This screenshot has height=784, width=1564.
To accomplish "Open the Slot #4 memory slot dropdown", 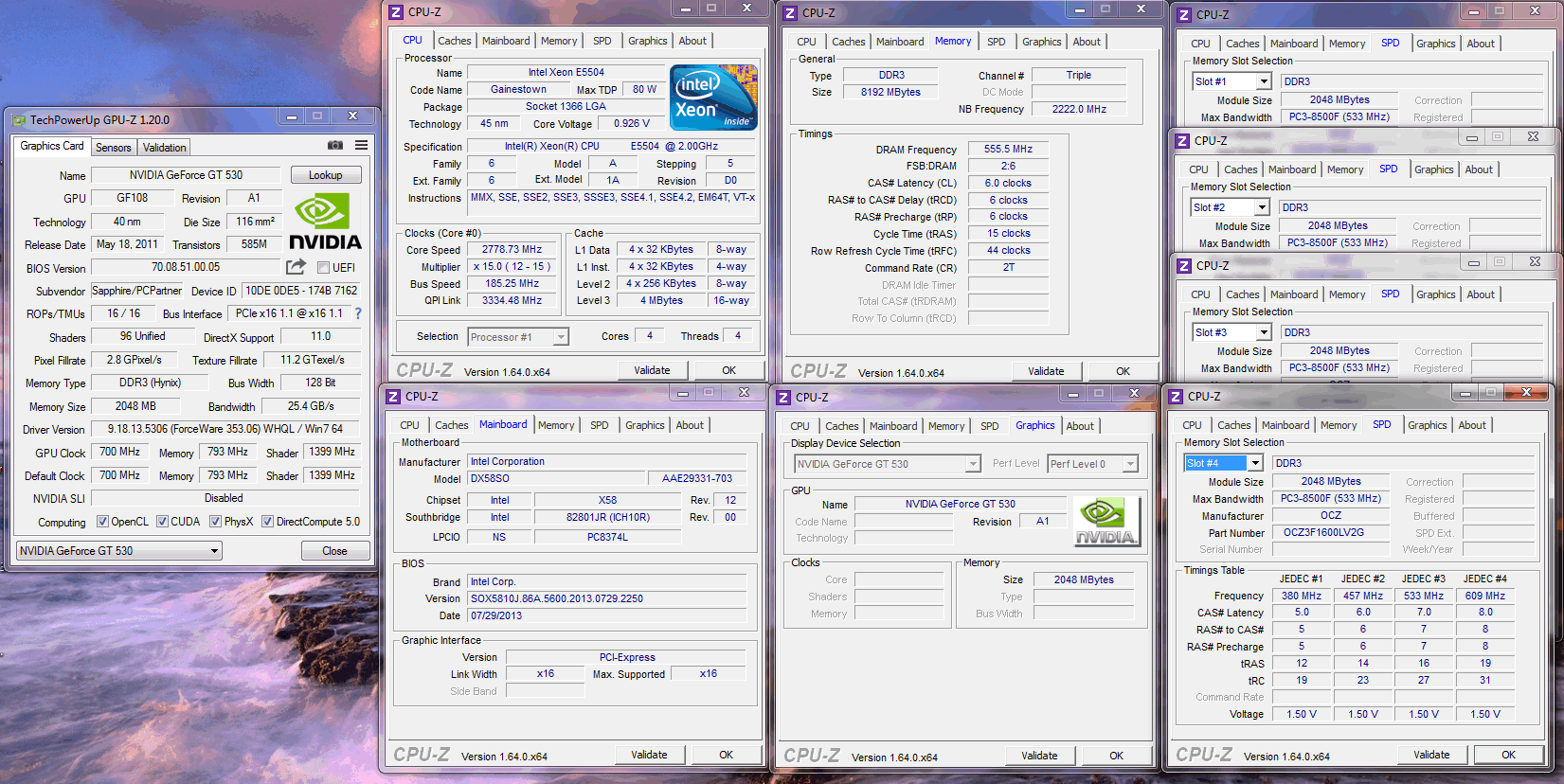I will click(x=1224, y=463).
